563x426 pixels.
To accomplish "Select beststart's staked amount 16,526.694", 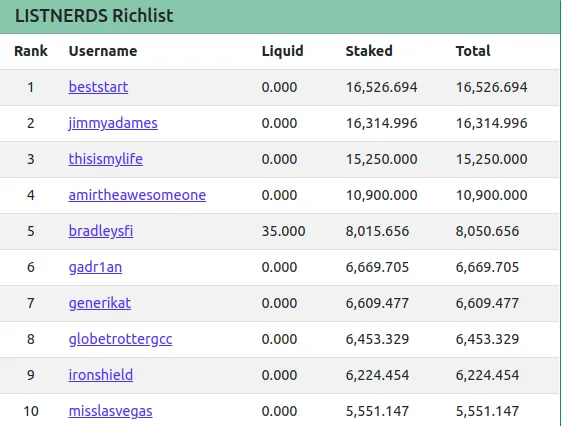I will click(381, 88).
